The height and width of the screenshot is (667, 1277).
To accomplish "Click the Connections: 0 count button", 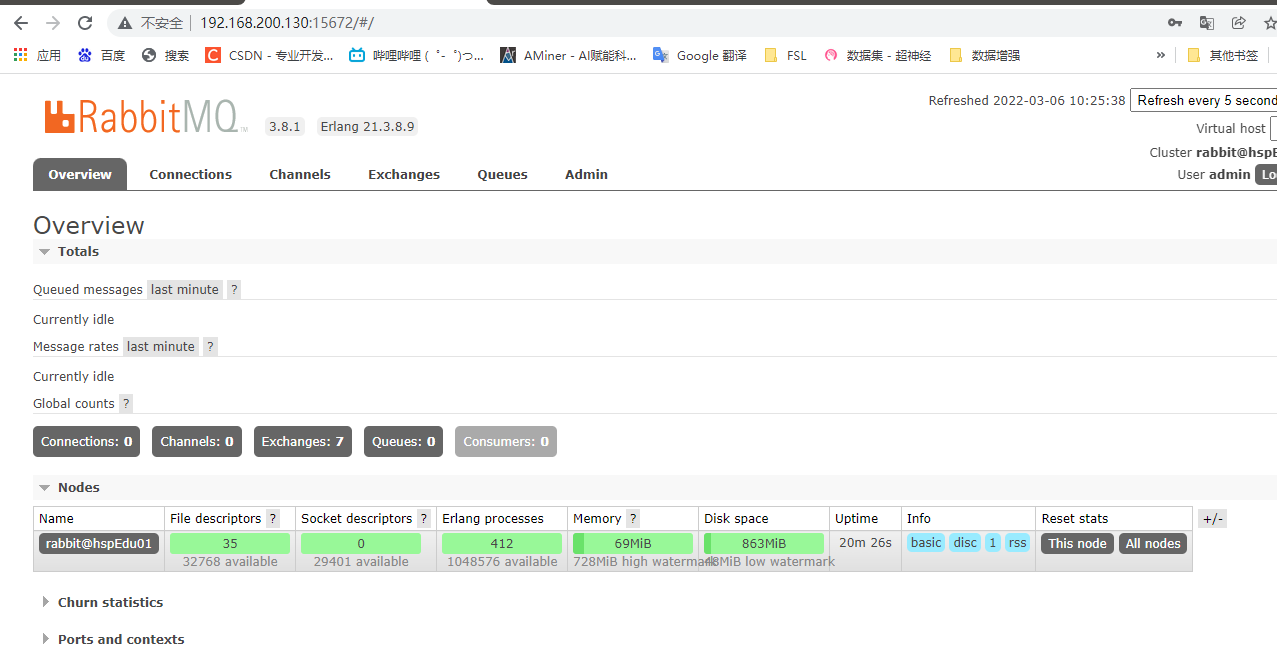I will coord(87,441).
